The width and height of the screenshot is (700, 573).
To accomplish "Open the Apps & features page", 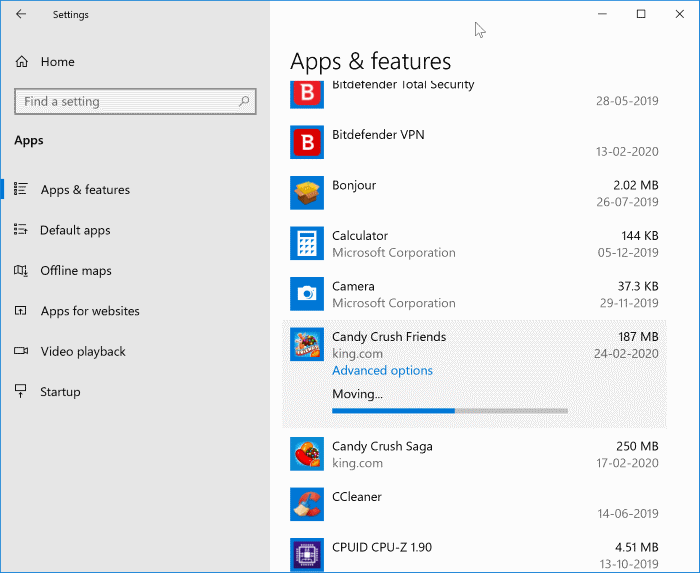I will (x=135, y=189).
